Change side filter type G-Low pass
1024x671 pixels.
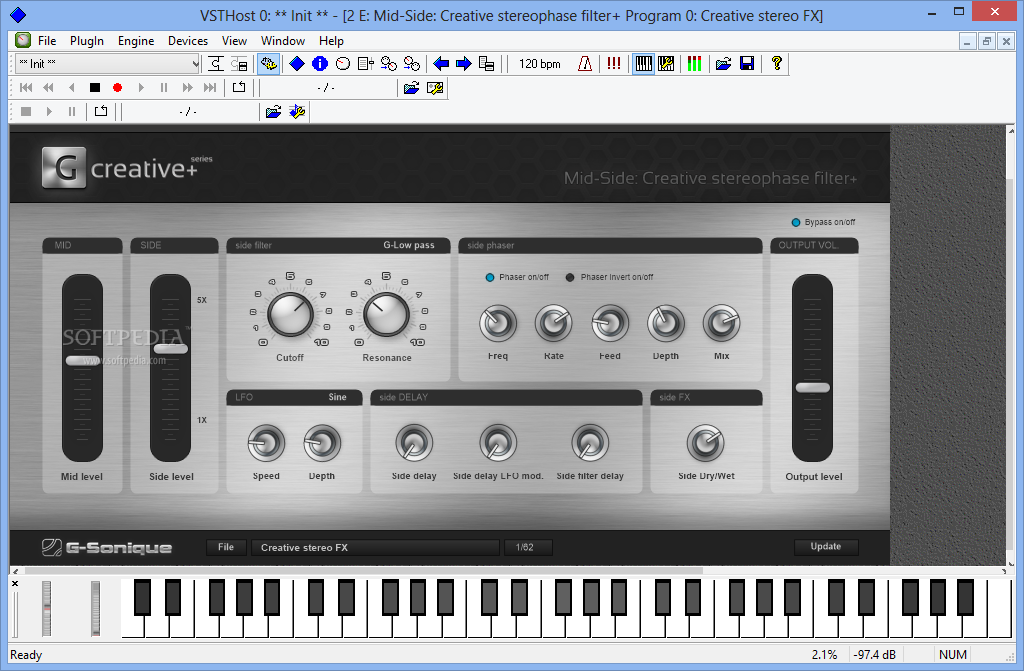(x=409, y=245)
